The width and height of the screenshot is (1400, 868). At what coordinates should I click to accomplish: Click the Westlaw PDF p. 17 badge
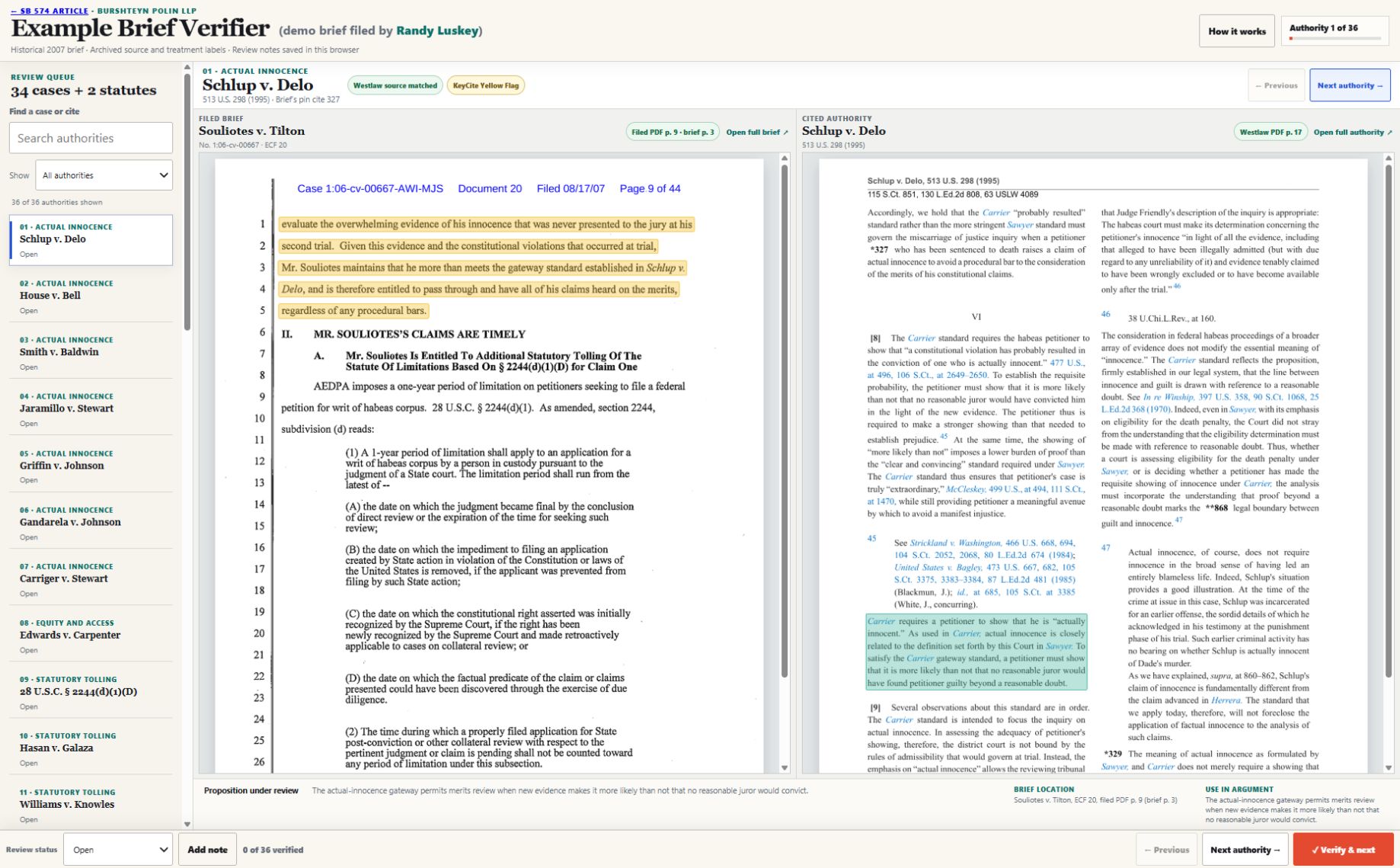point(1270,132)
